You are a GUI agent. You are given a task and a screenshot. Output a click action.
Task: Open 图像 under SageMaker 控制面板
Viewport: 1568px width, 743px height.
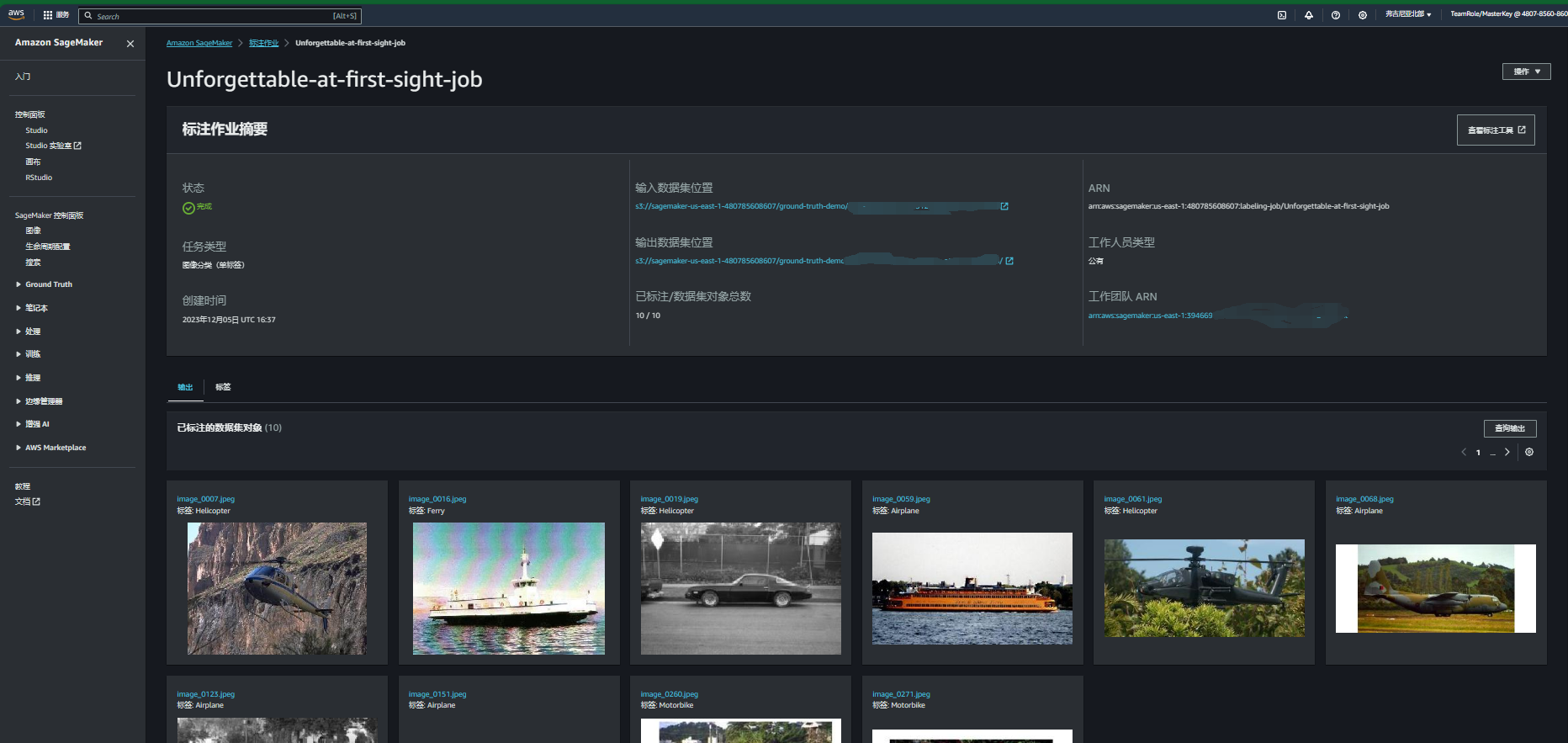[x=33, y=231]
